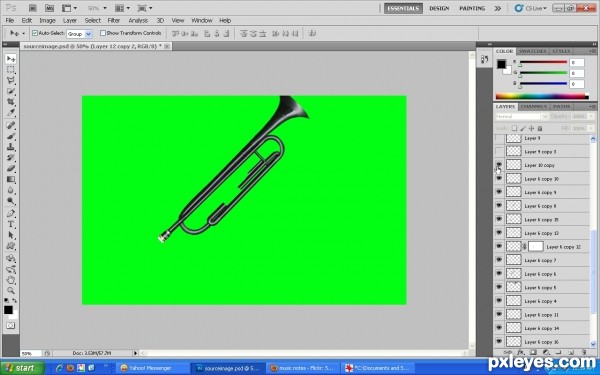Select the Gradient tool
Screen dimensions: 600x375
coord(11,179)
